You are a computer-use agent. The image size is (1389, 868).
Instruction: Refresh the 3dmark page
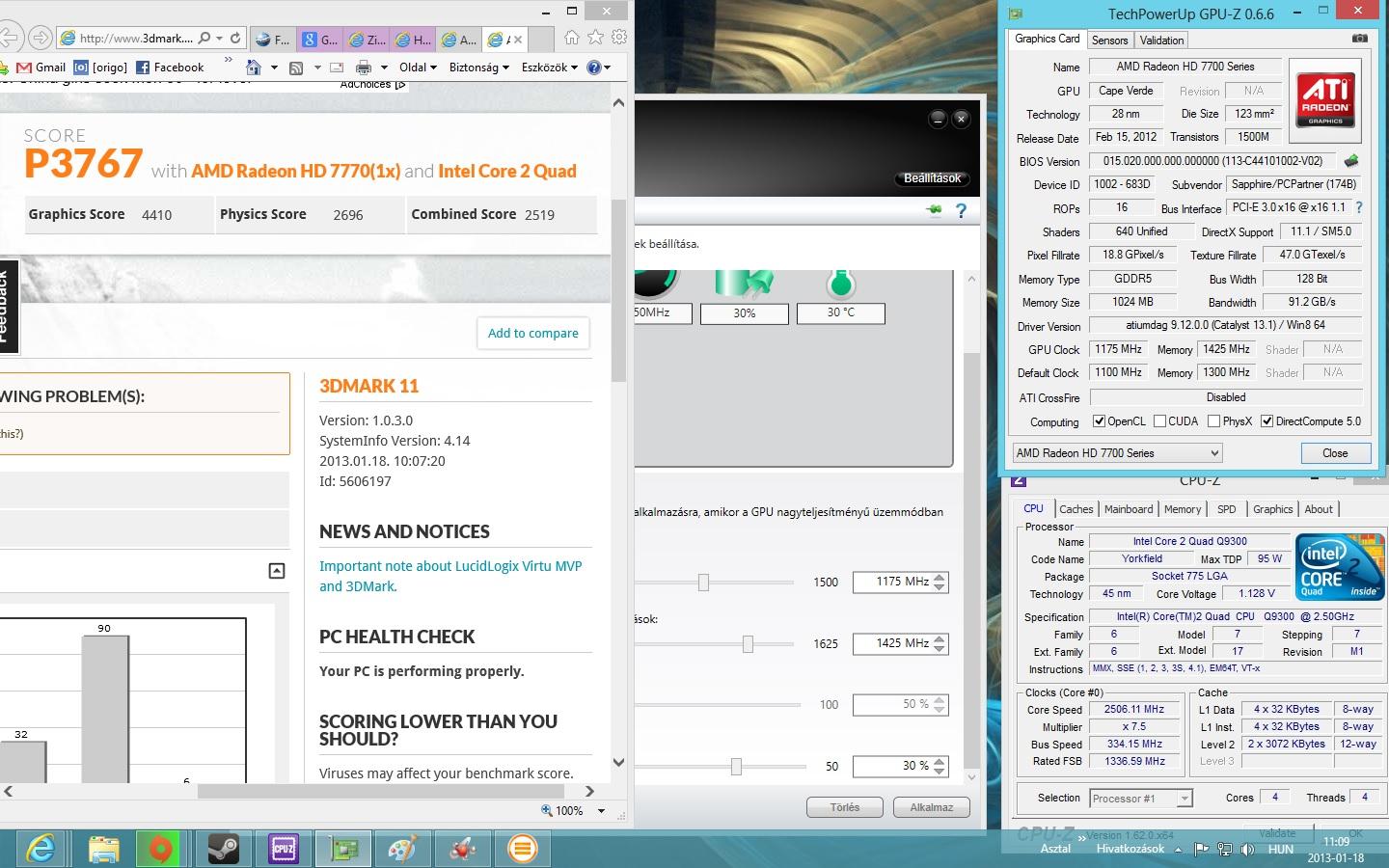(x=235, y=39)
